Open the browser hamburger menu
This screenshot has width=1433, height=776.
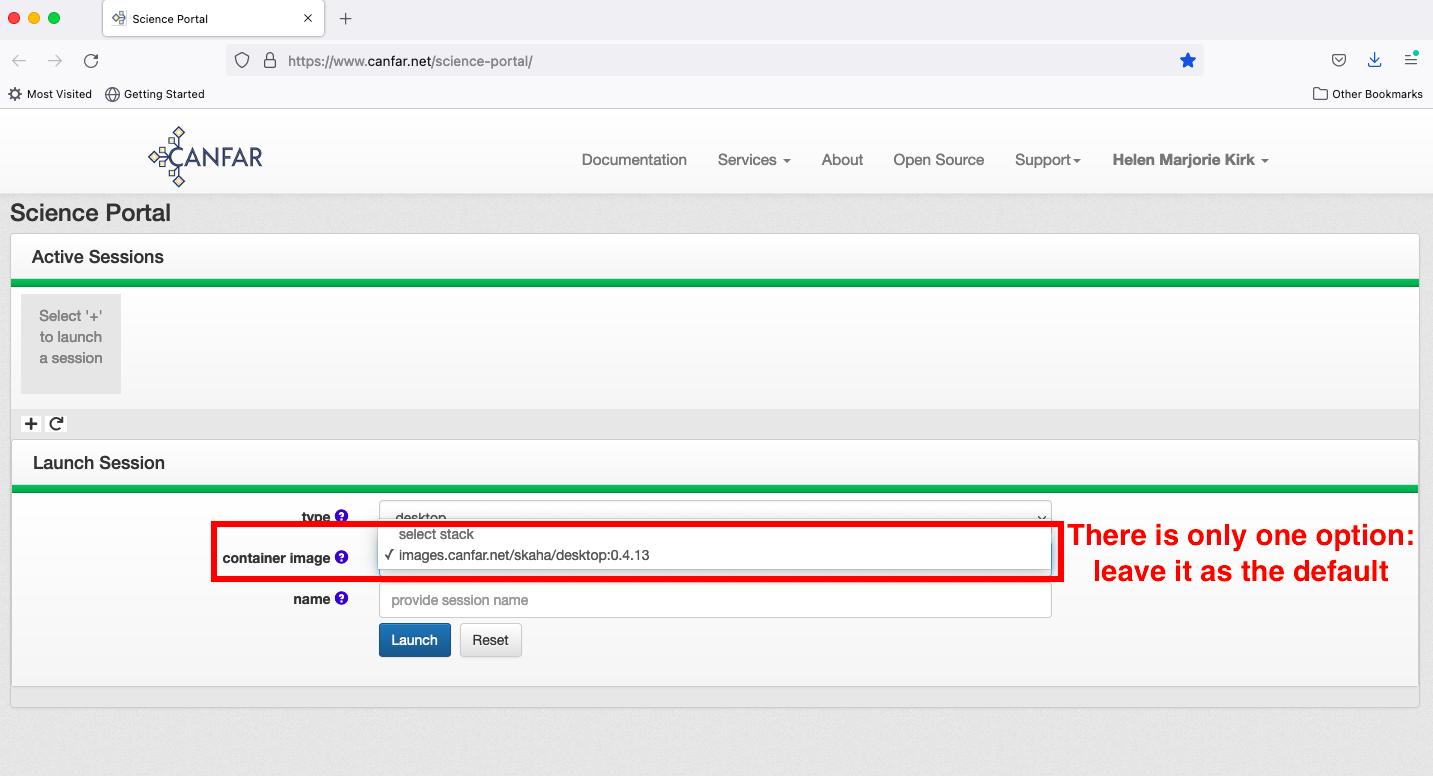pyautogui.click(x=1411, y=60)
